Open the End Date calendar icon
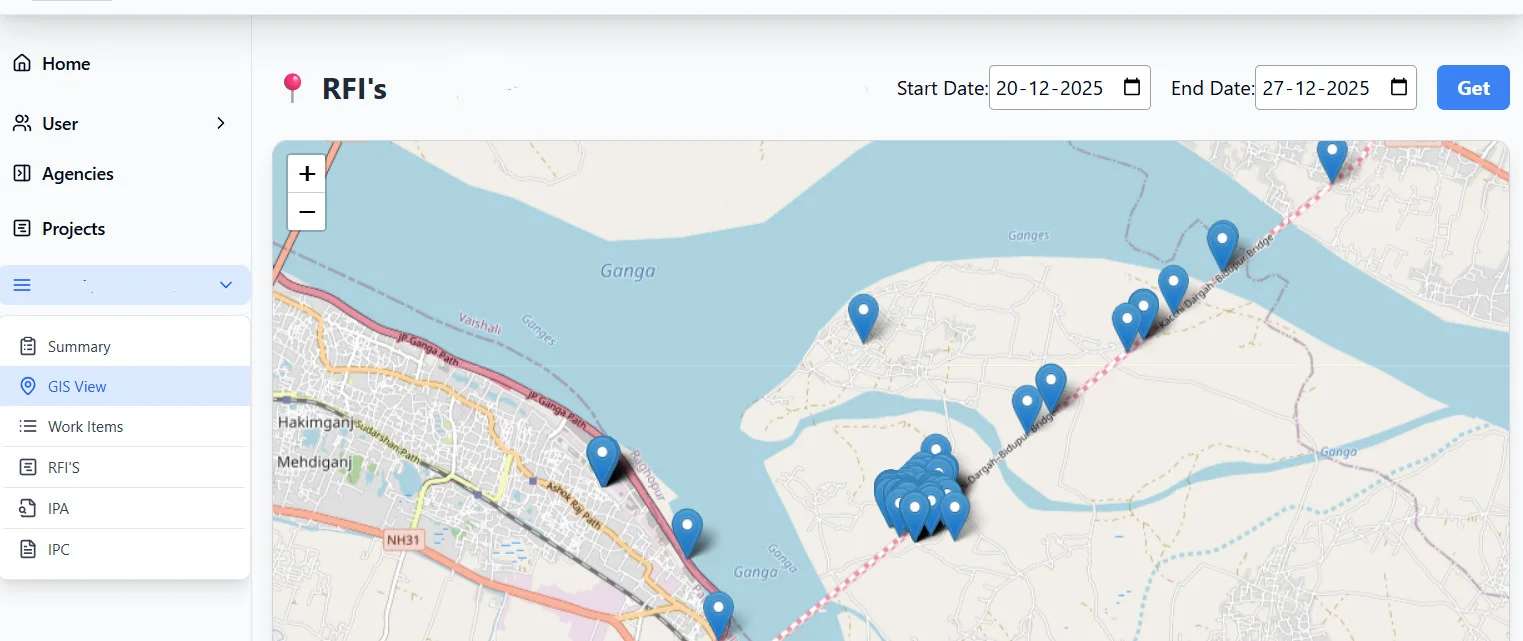The height and width of the screenshot is (641, 1523). 1397,88
